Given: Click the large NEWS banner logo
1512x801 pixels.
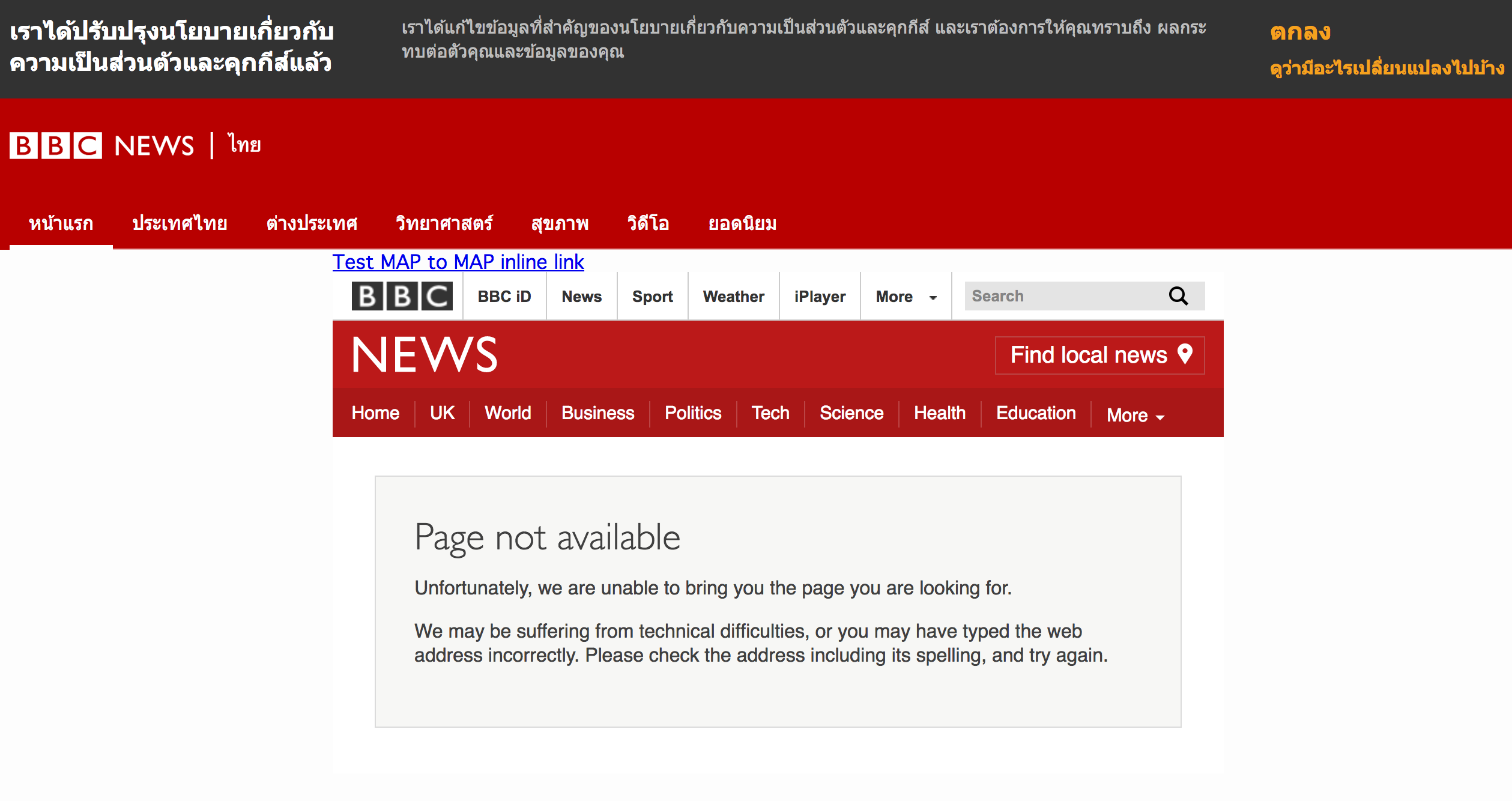Looking at the screenshot, I should [424, 354].
